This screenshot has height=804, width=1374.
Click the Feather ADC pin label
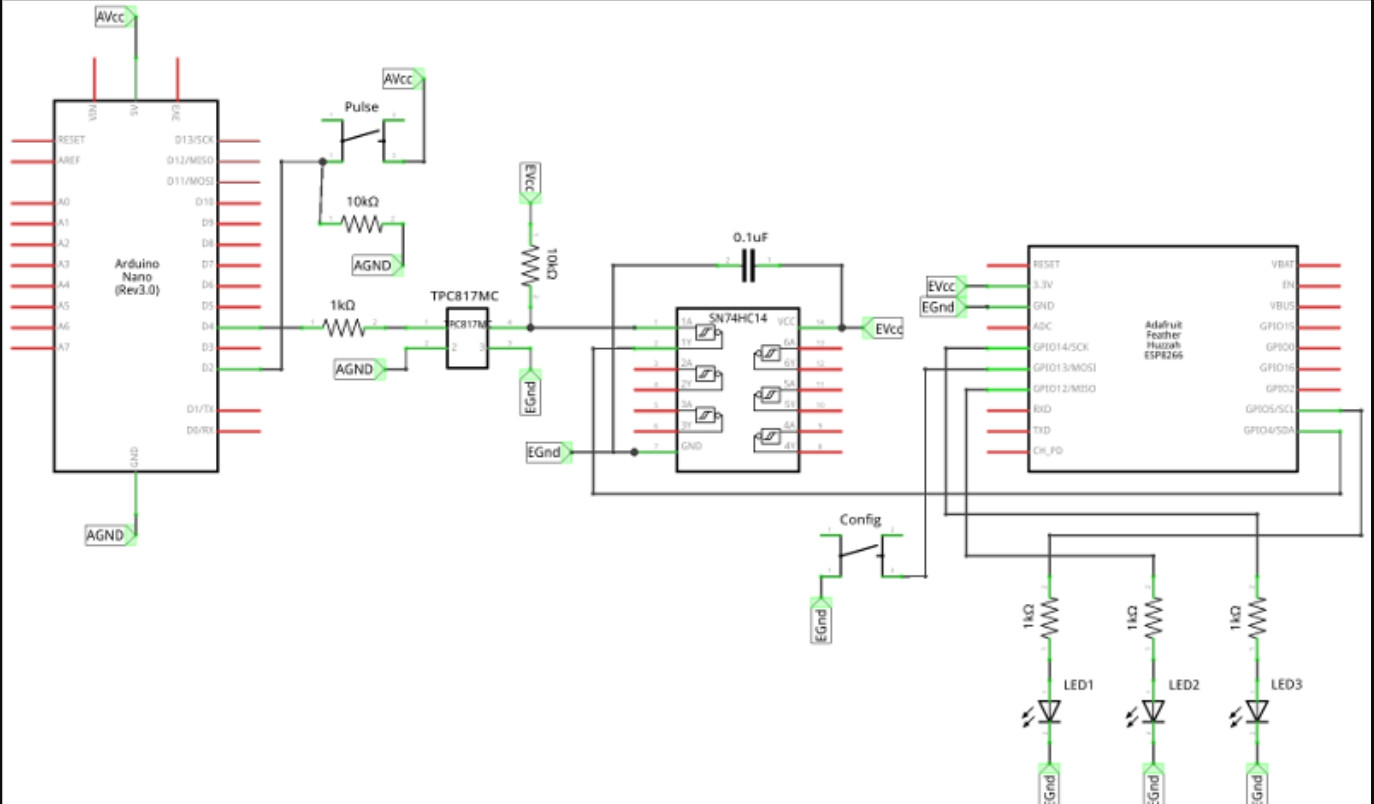1043,327
